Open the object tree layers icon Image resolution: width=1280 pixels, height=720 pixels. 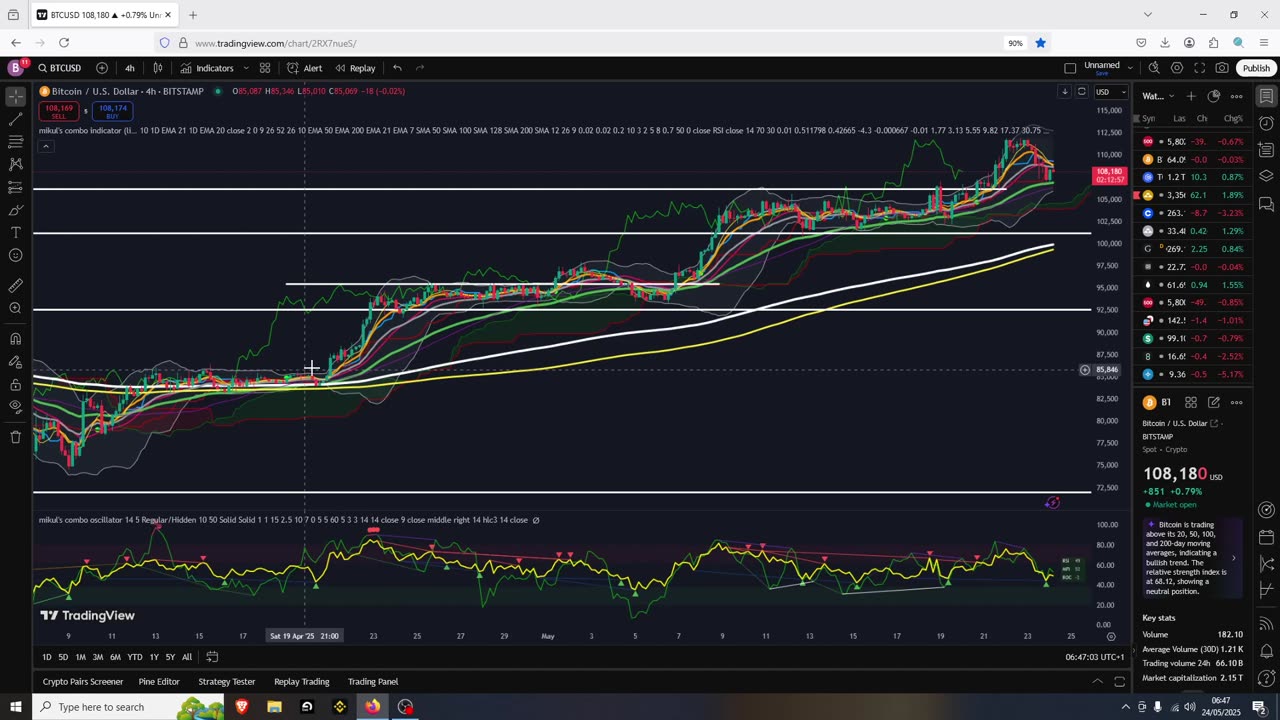click(1266, 177)
